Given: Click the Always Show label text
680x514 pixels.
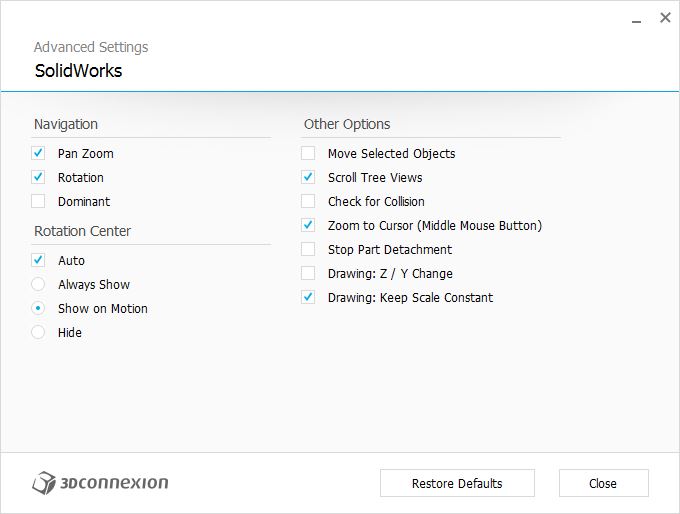Looking at the screenshot, I should [94, 285].
